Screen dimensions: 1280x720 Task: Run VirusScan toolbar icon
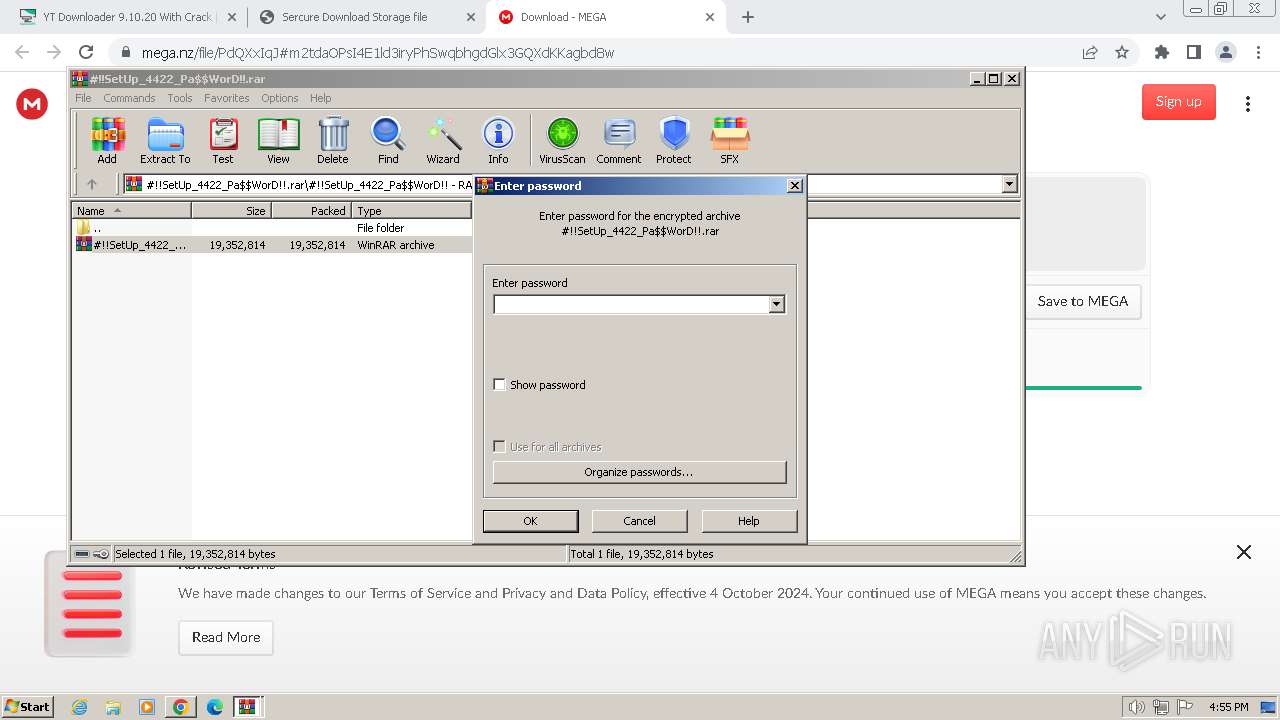tap(562, 140)
